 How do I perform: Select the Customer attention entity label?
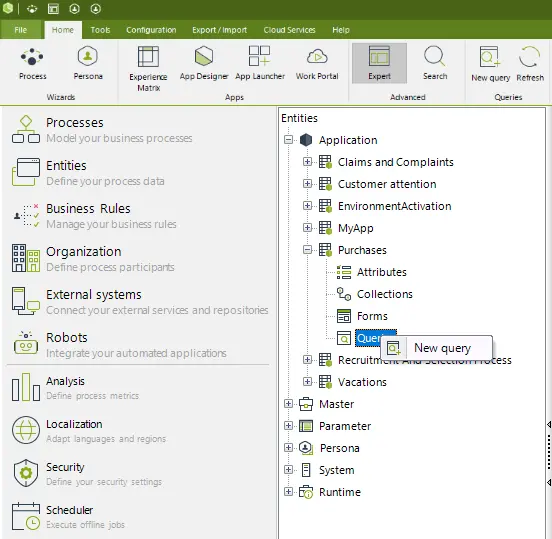point(387,184)
